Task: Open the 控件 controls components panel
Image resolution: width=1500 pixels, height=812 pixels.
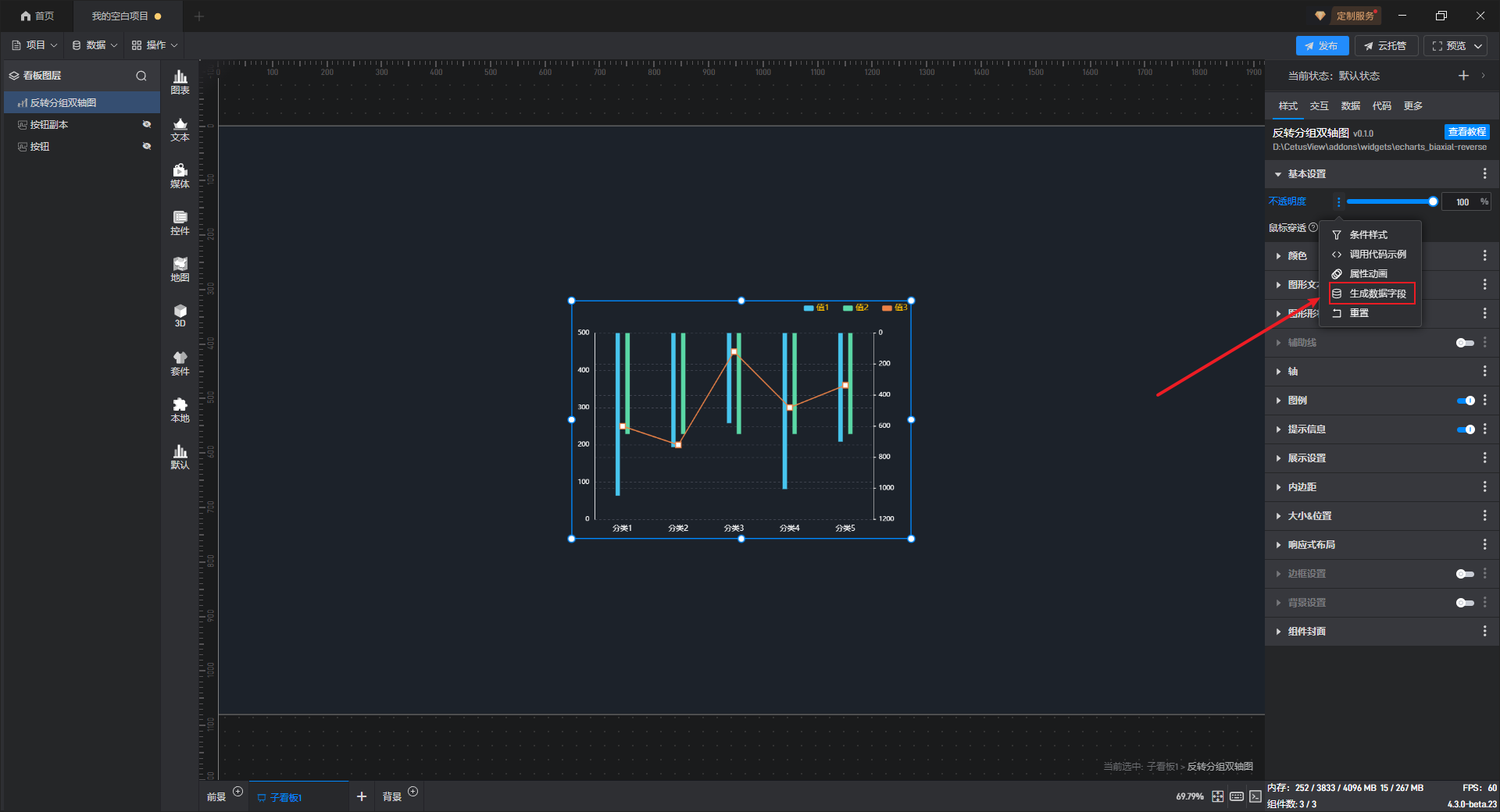Action: (180, 222)
